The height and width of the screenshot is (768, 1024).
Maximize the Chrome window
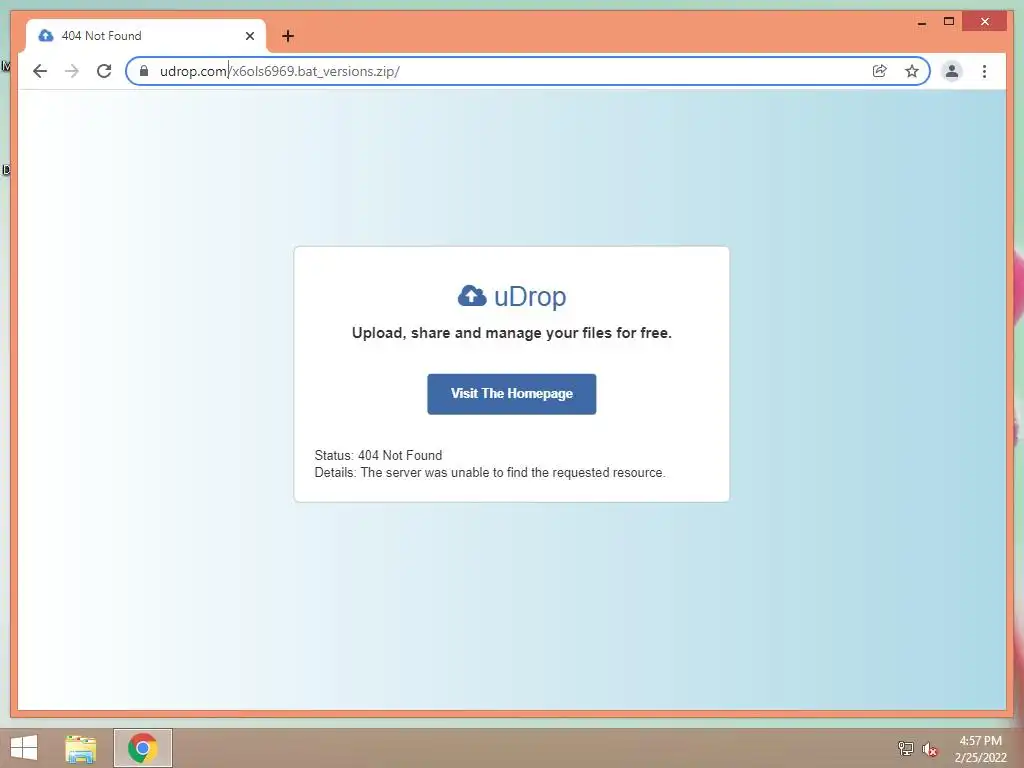pyautogui.click(x=949, y=22)
